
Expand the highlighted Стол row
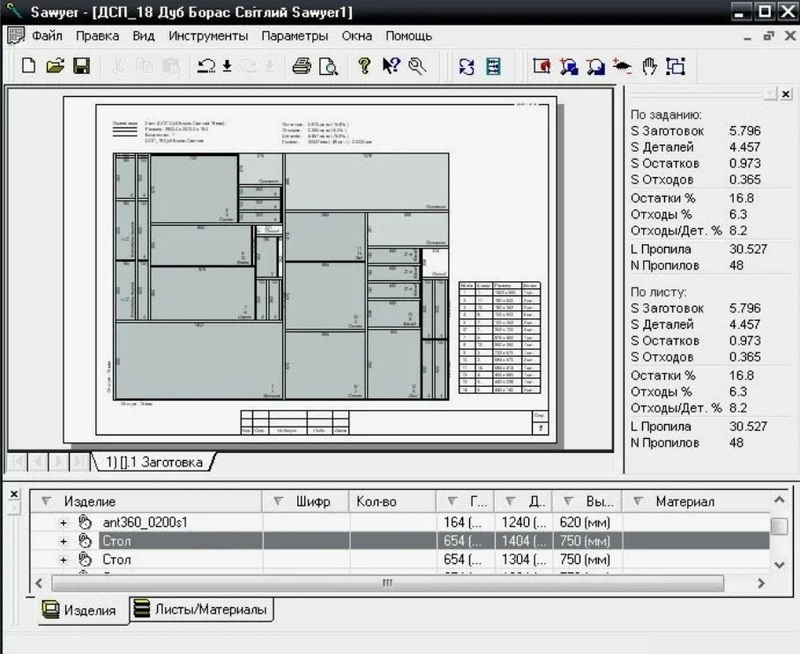click(64, 541)
